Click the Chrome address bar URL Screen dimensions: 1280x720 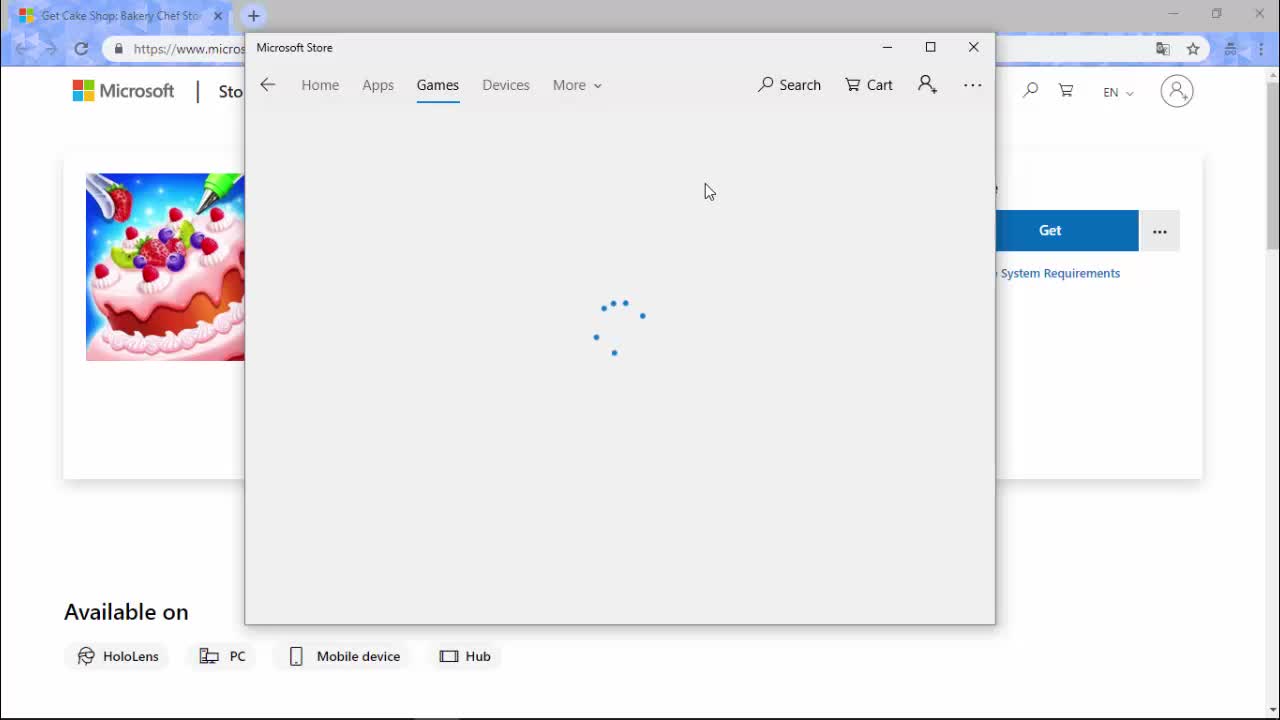(x=189, y=48)
